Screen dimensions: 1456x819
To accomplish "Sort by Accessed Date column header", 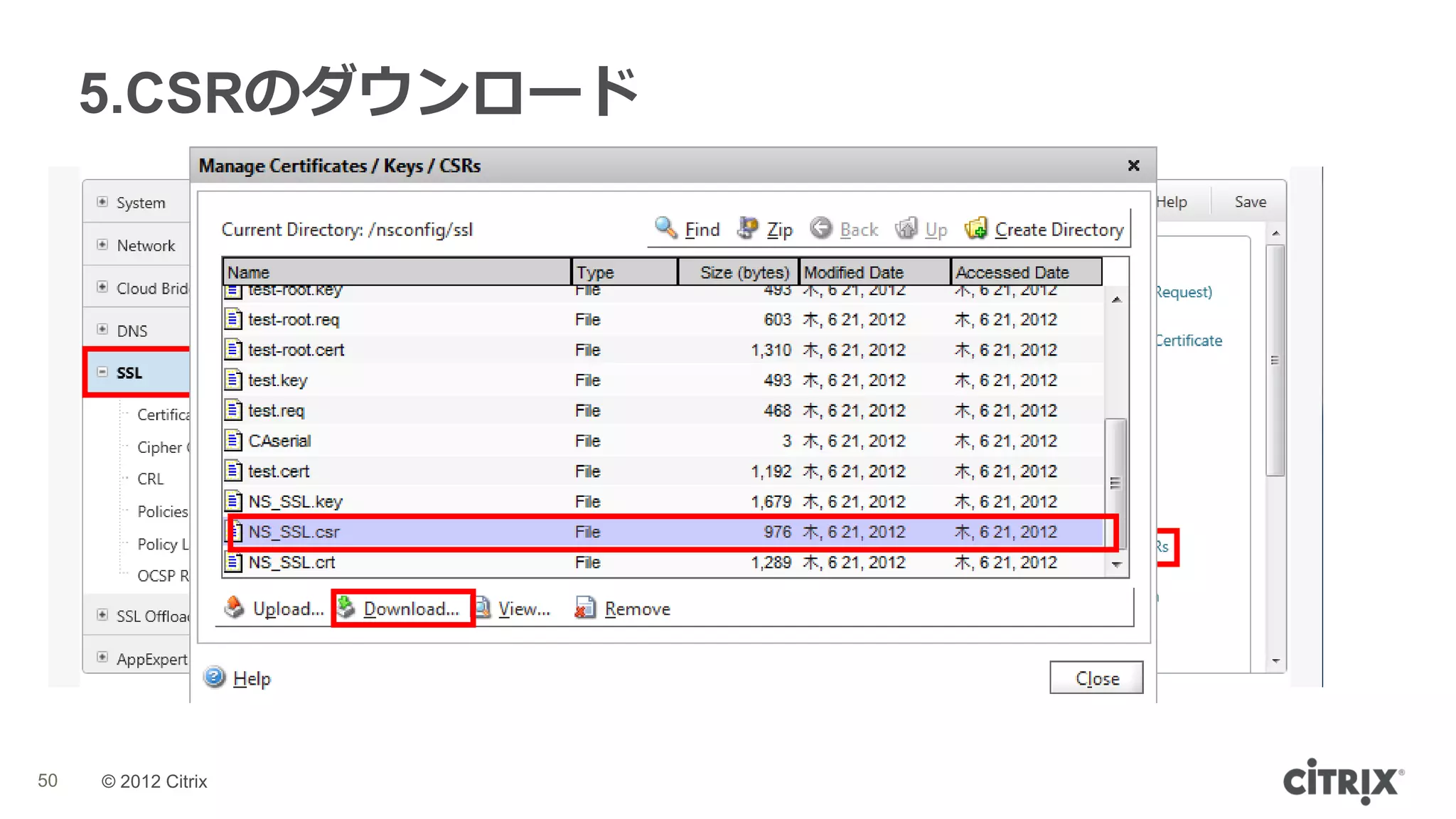I will point(1027,272).
